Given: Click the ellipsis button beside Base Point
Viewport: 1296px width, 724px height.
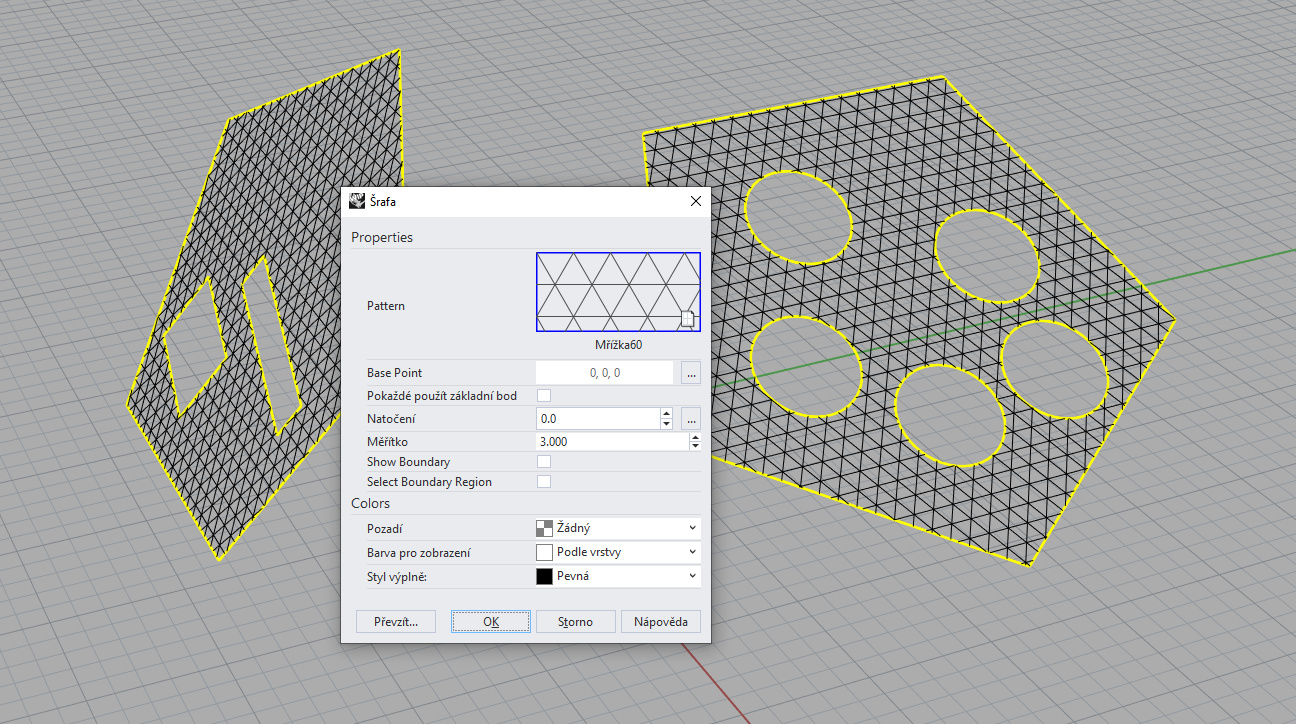Looking at the screenshot, I should click(x=690, y=373).
